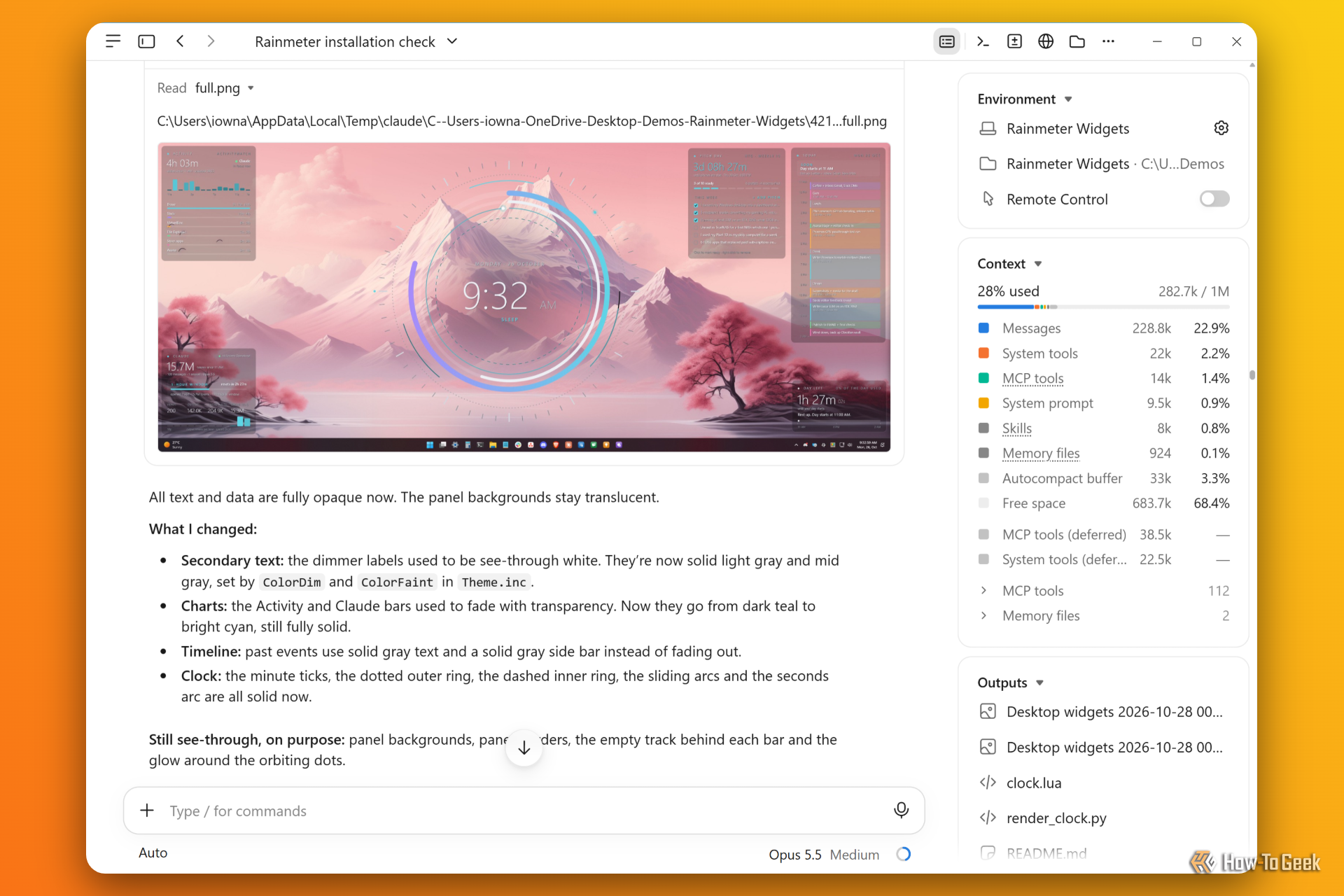This screenshot has height=896, width=1344.
Task: Toggle the details side panel icon
Action: pos(946,41)
